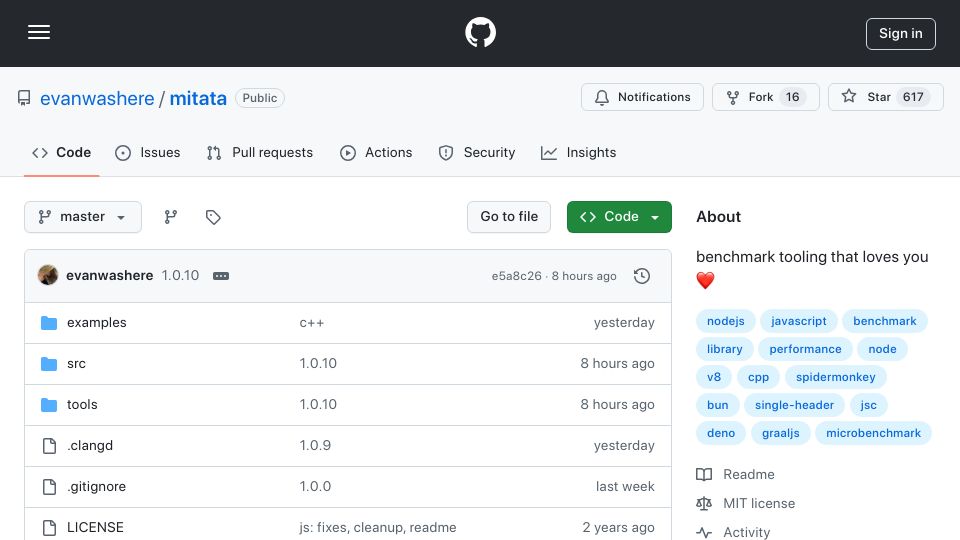This screenshot has height=540, width=960.
Task: Click Go to file button
Action: point(509,217)
